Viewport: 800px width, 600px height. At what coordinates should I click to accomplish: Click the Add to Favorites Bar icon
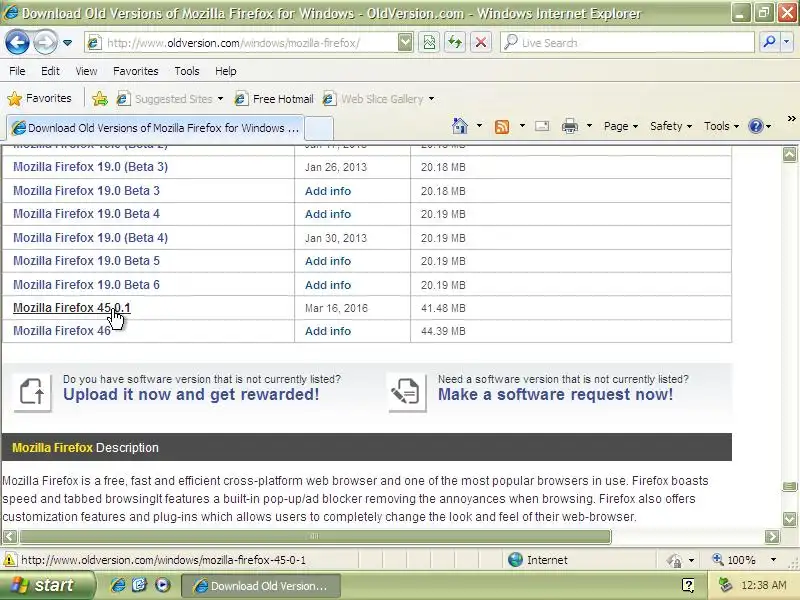click(x=100, y=98)
